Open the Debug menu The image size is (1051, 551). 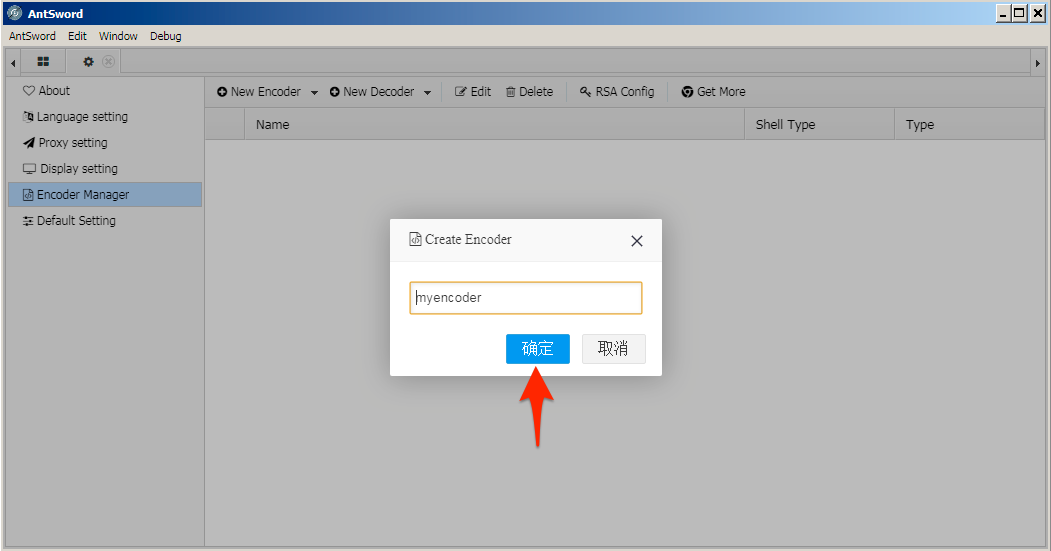pyautogui.click(x=166, y=36)
